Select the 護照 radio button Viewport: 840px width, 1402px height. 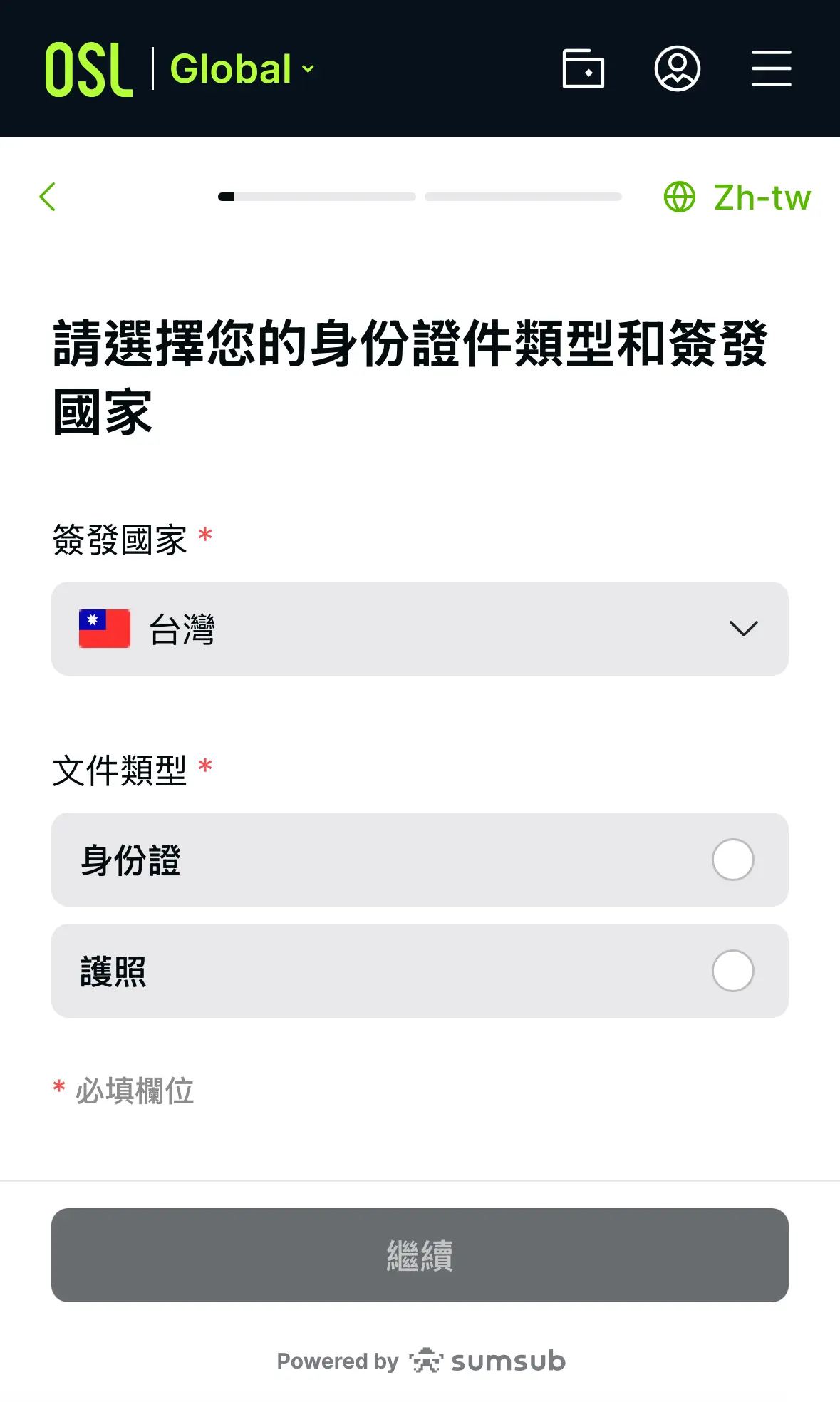tap(732, 971)
